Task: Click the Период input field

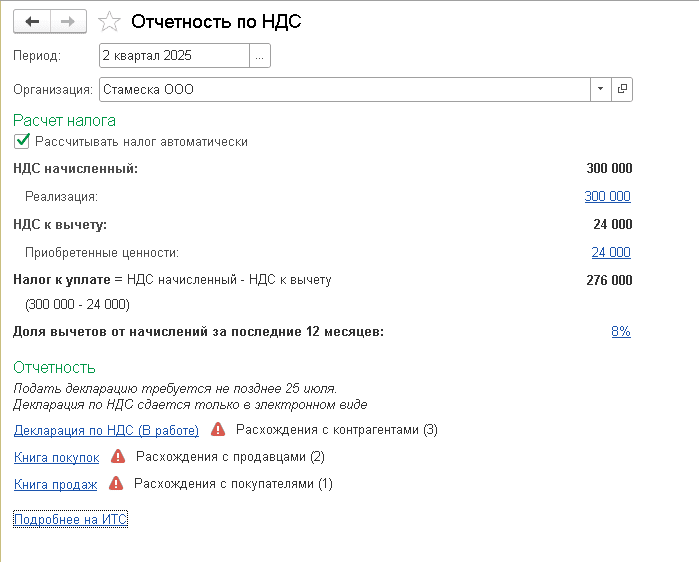Action: tap(174, 56)
